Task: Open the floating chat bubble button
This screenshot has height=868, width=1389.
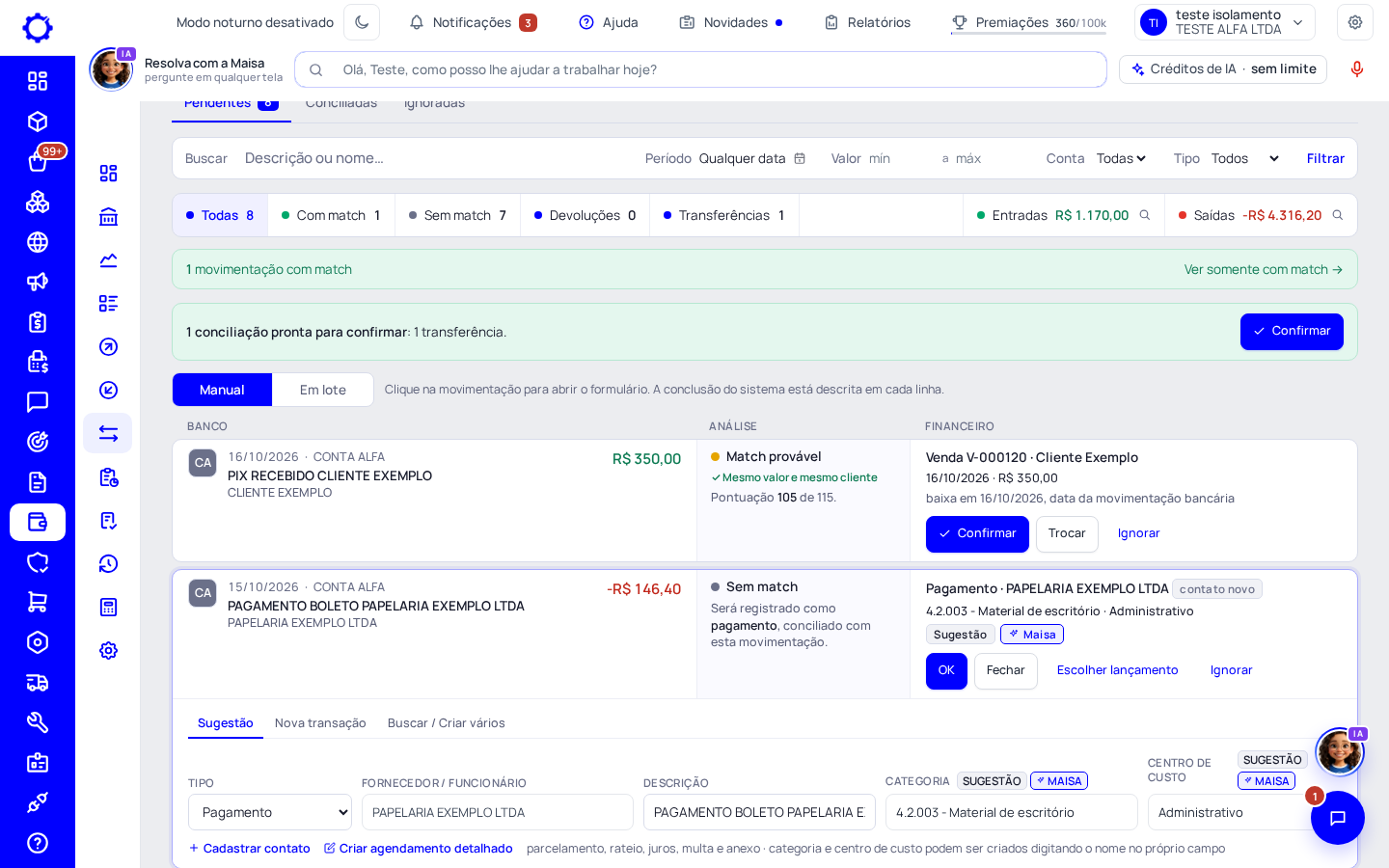Action: tap(1338, 818)
